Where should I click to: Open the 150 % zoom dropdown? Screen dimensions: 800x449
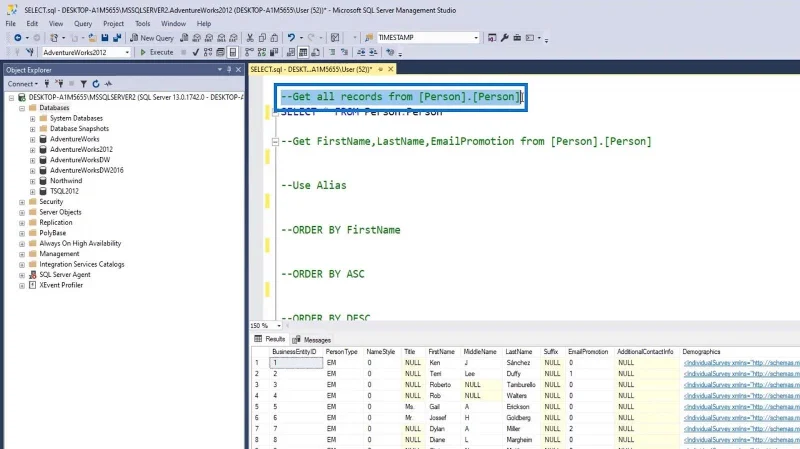click(x=279, y=326)
